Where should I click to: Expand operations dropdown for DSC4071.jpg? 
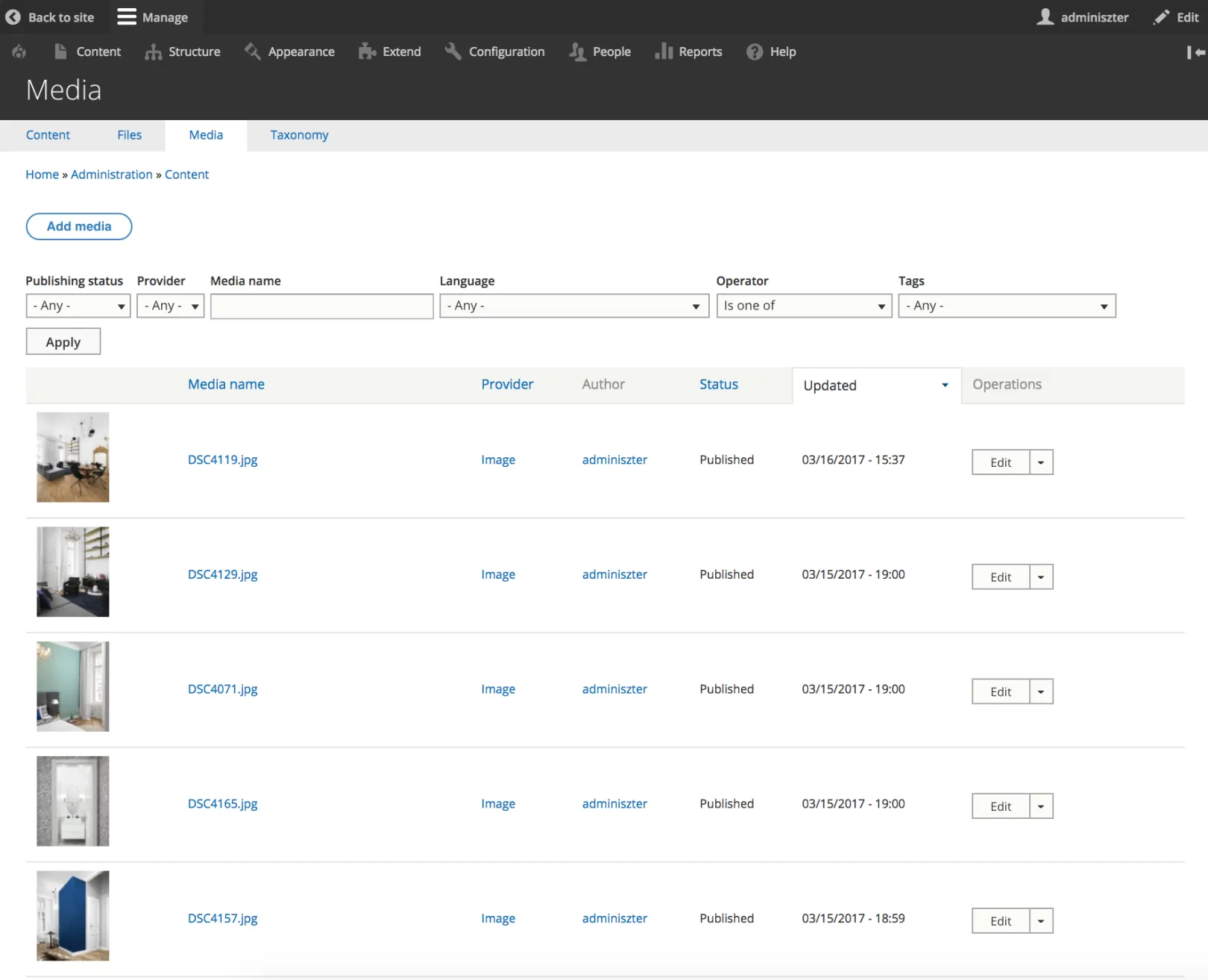(x=1041, y=692)
